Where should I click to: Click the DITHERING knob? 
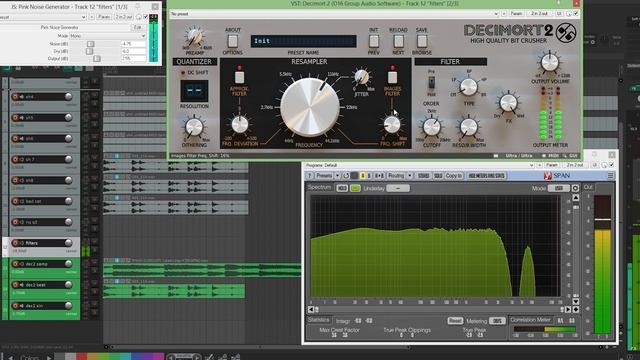coord(194,127)
